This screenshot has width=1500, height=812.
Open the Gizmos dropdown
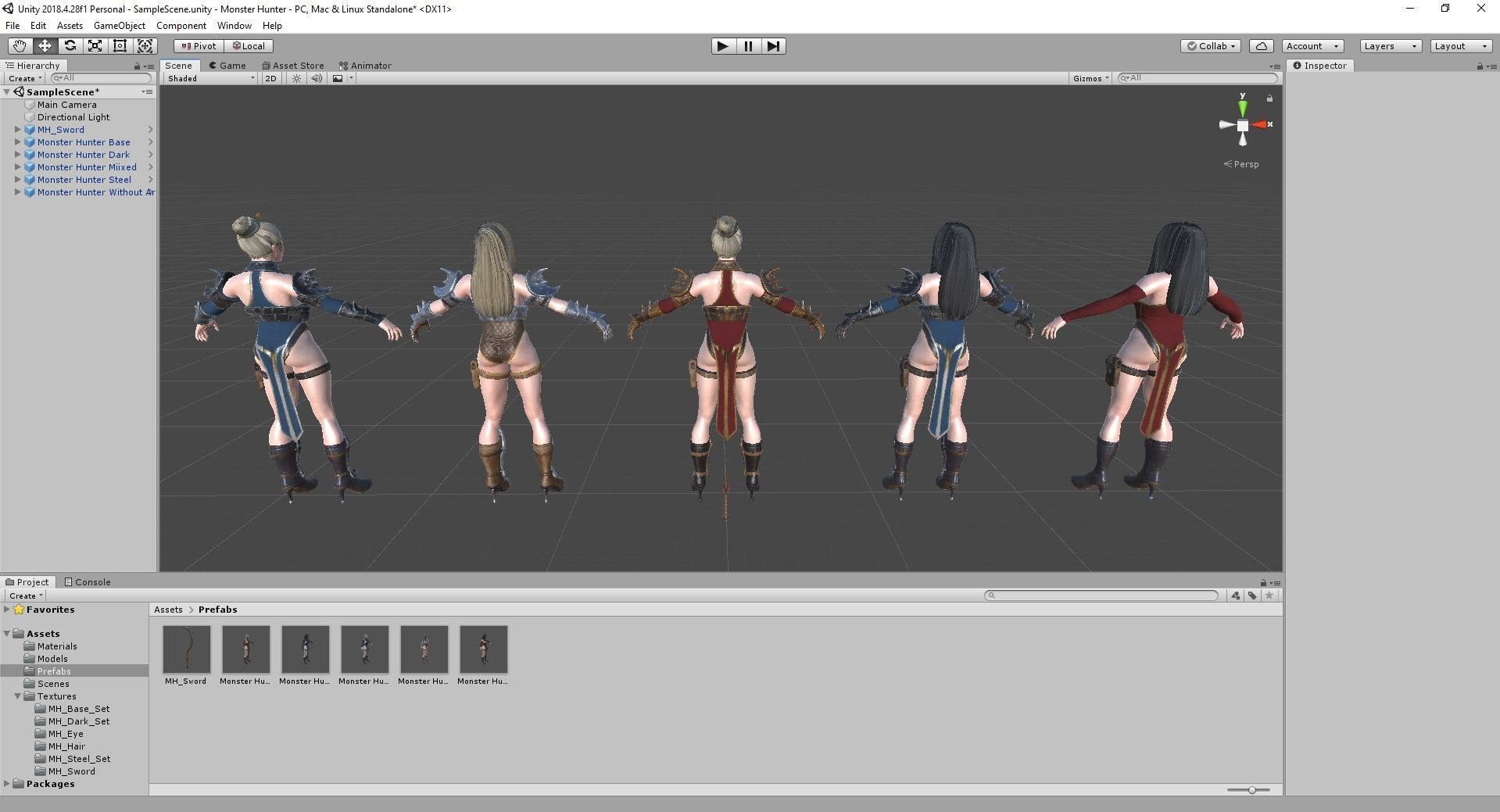[1090, 78]
